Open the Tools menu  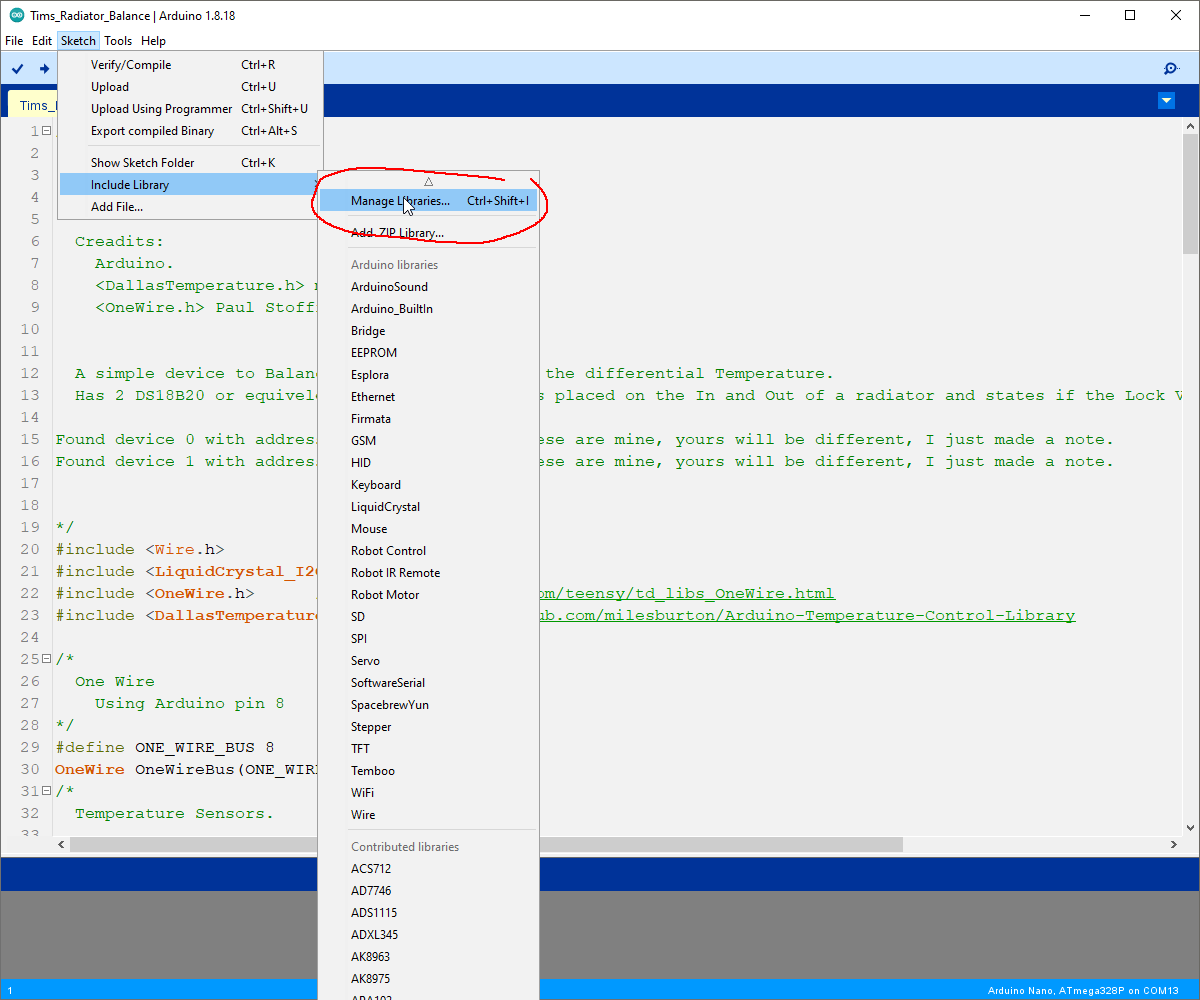(x=118, y=41)
